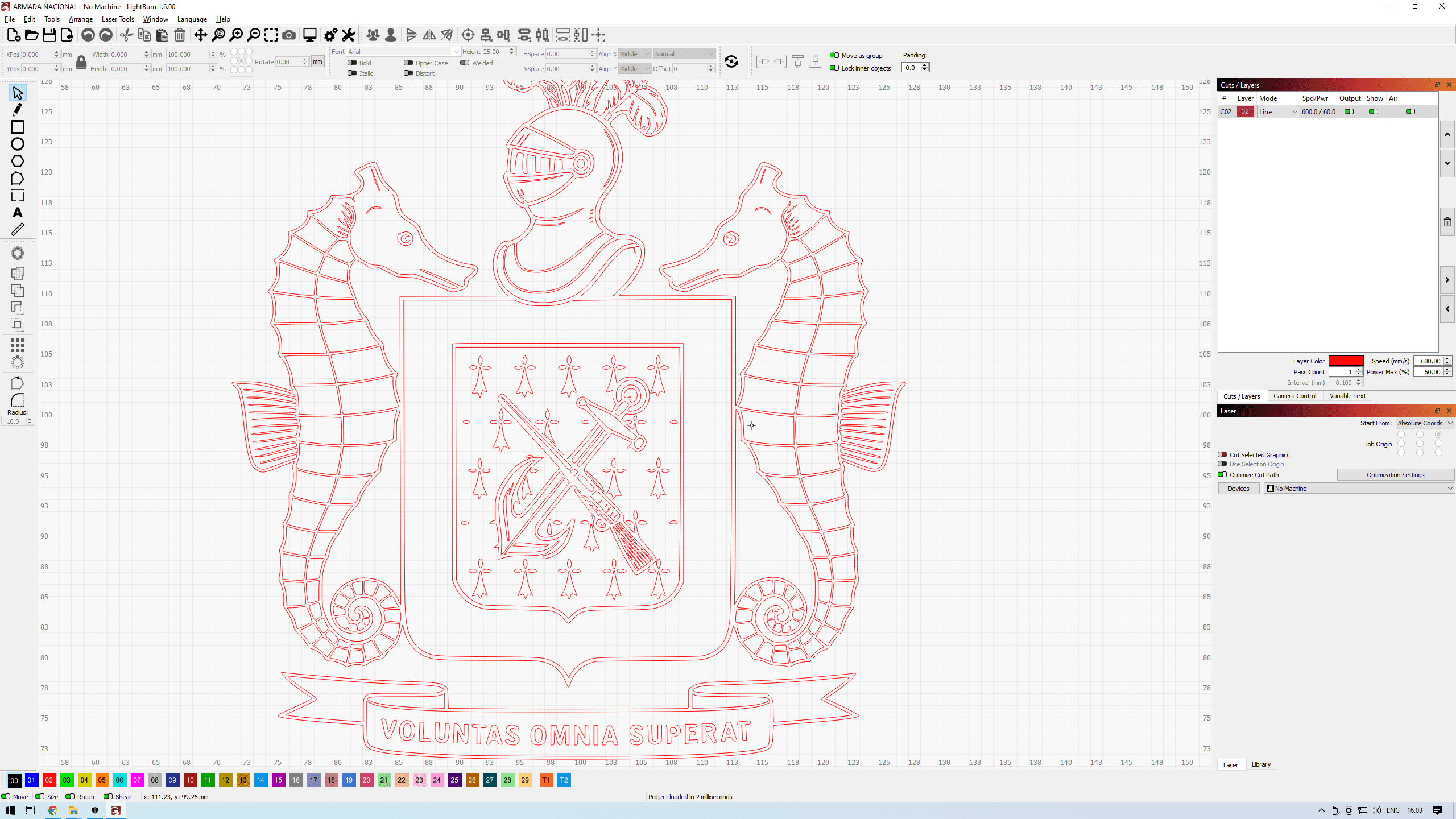
Task: Delete layer with Cuts panel trash icon
Action: 1447,222
